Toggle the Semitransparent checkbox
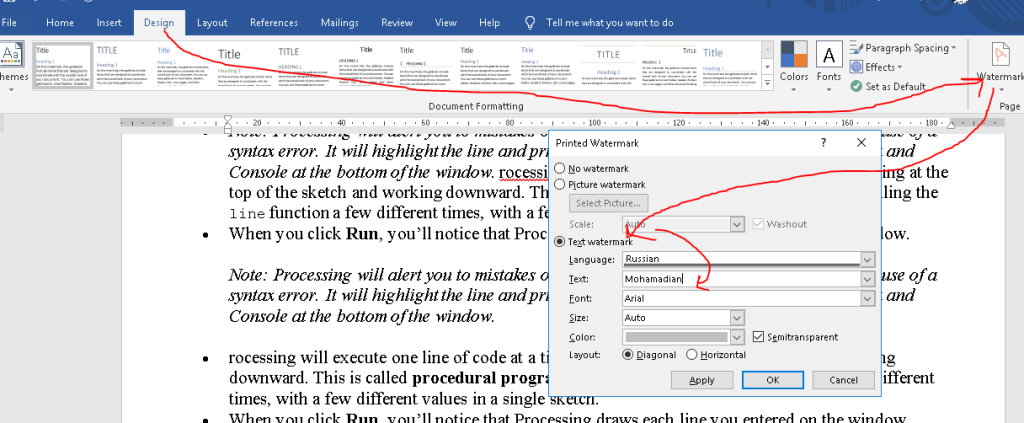This screenshot has height=423, width=1024. (x=758, y=337)
